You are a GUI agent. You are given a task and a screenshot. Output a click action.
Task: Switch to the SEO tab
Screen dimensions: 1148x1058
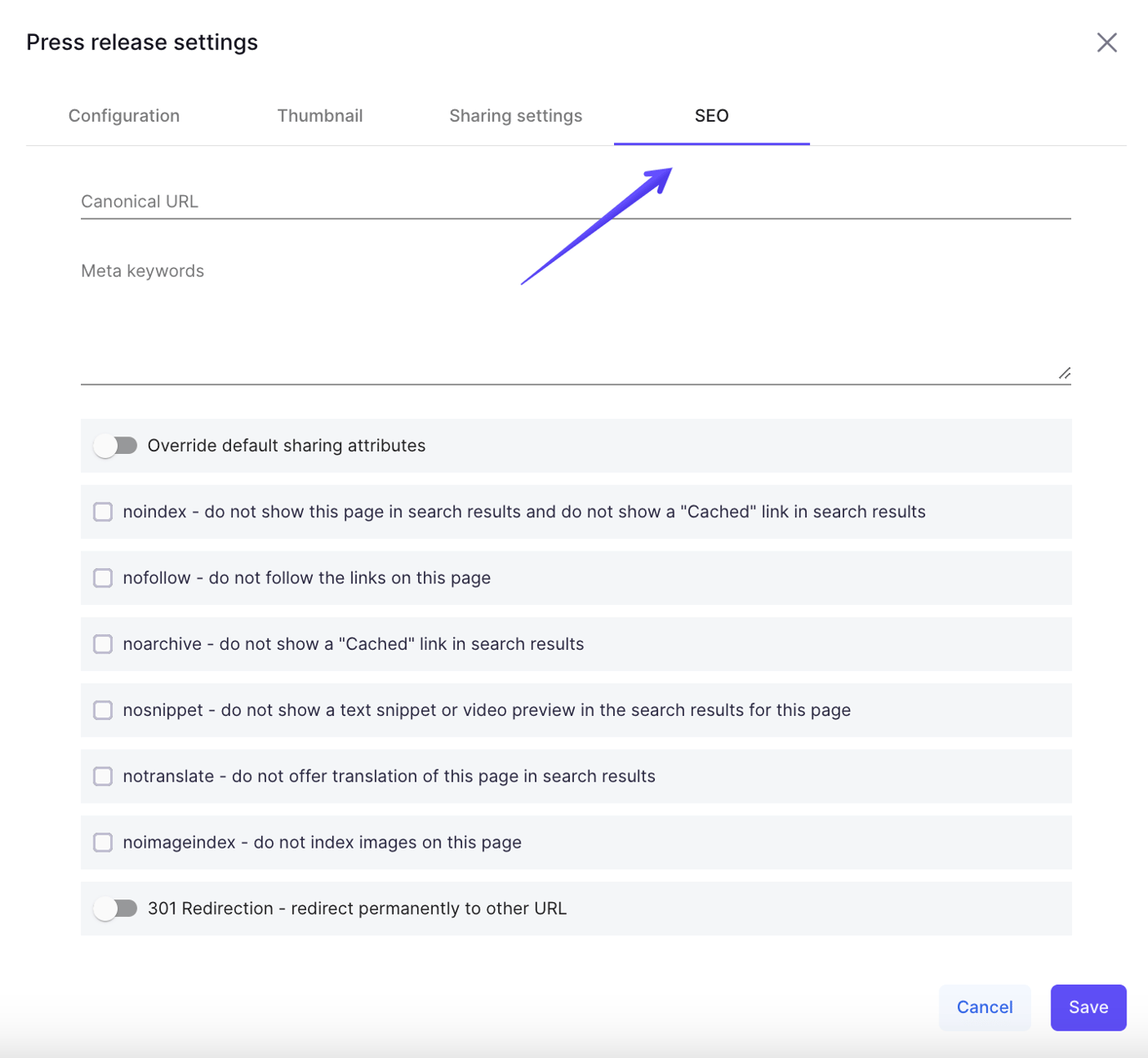tap(711, 115)
